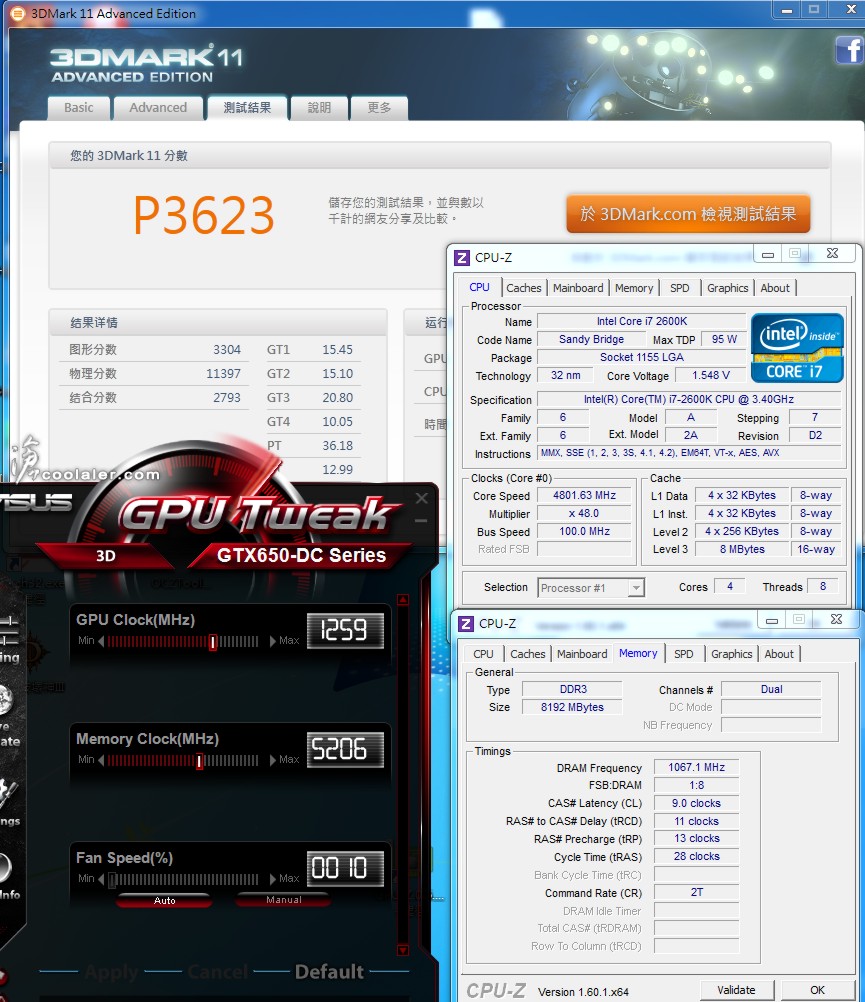865x1002 pixels.
Task: Maximize the 3DMark 11 window
Action: pyautogui.click(x=814, y=10)
